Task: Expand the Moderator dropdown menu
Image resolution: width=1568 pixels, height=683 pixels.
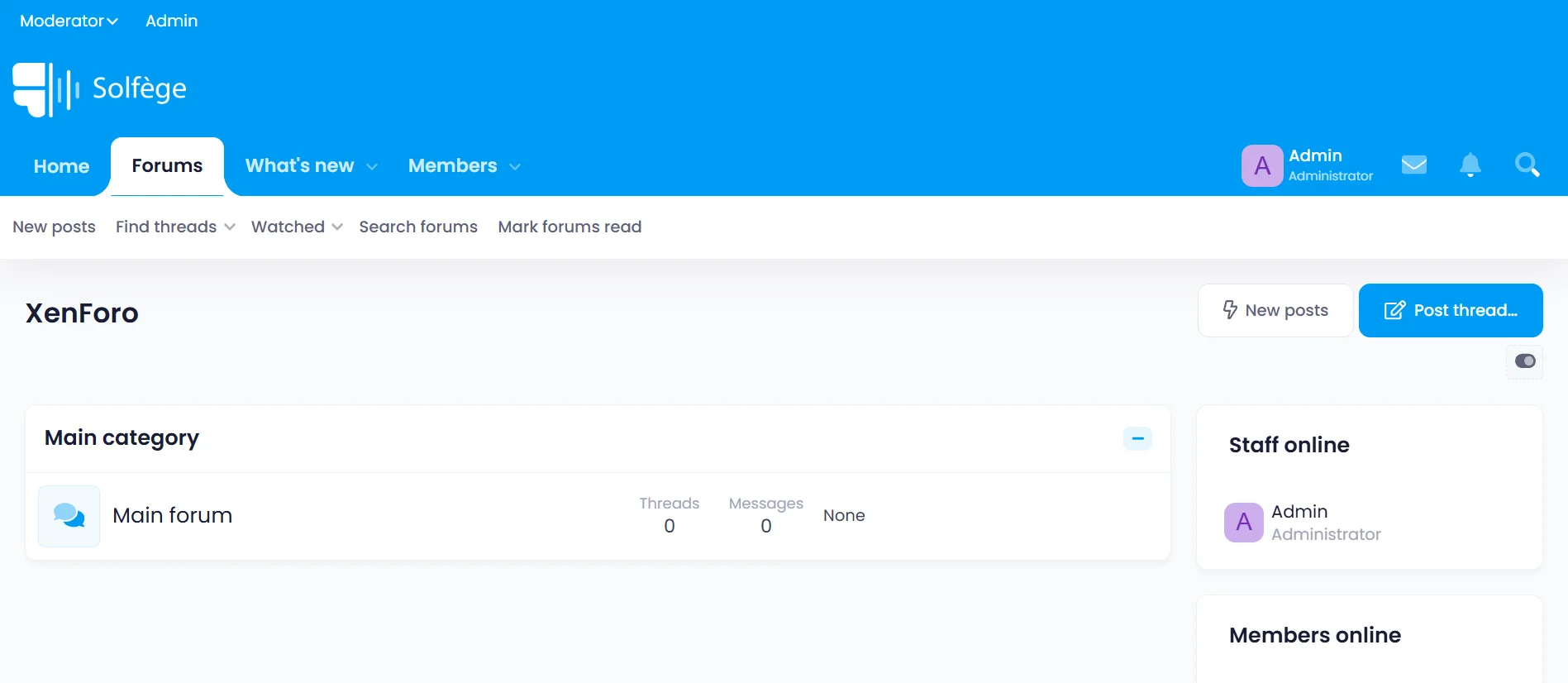Action: point(69,21)
